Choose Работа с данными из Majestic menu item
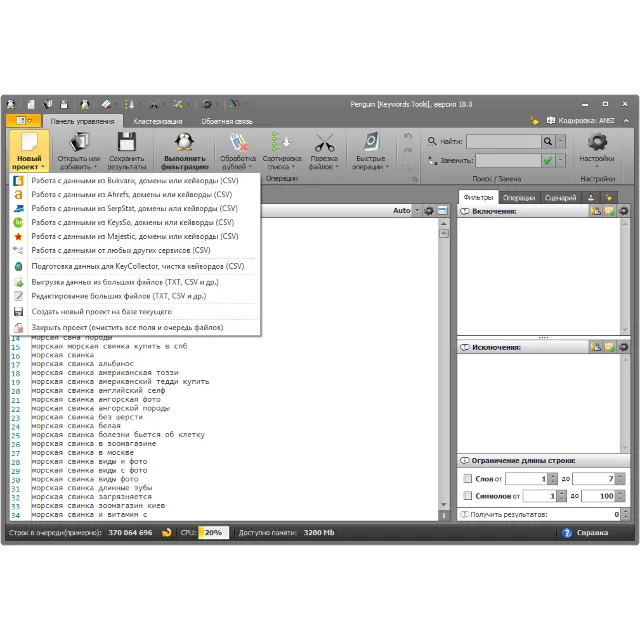640x640 pixels. [135, 236]
